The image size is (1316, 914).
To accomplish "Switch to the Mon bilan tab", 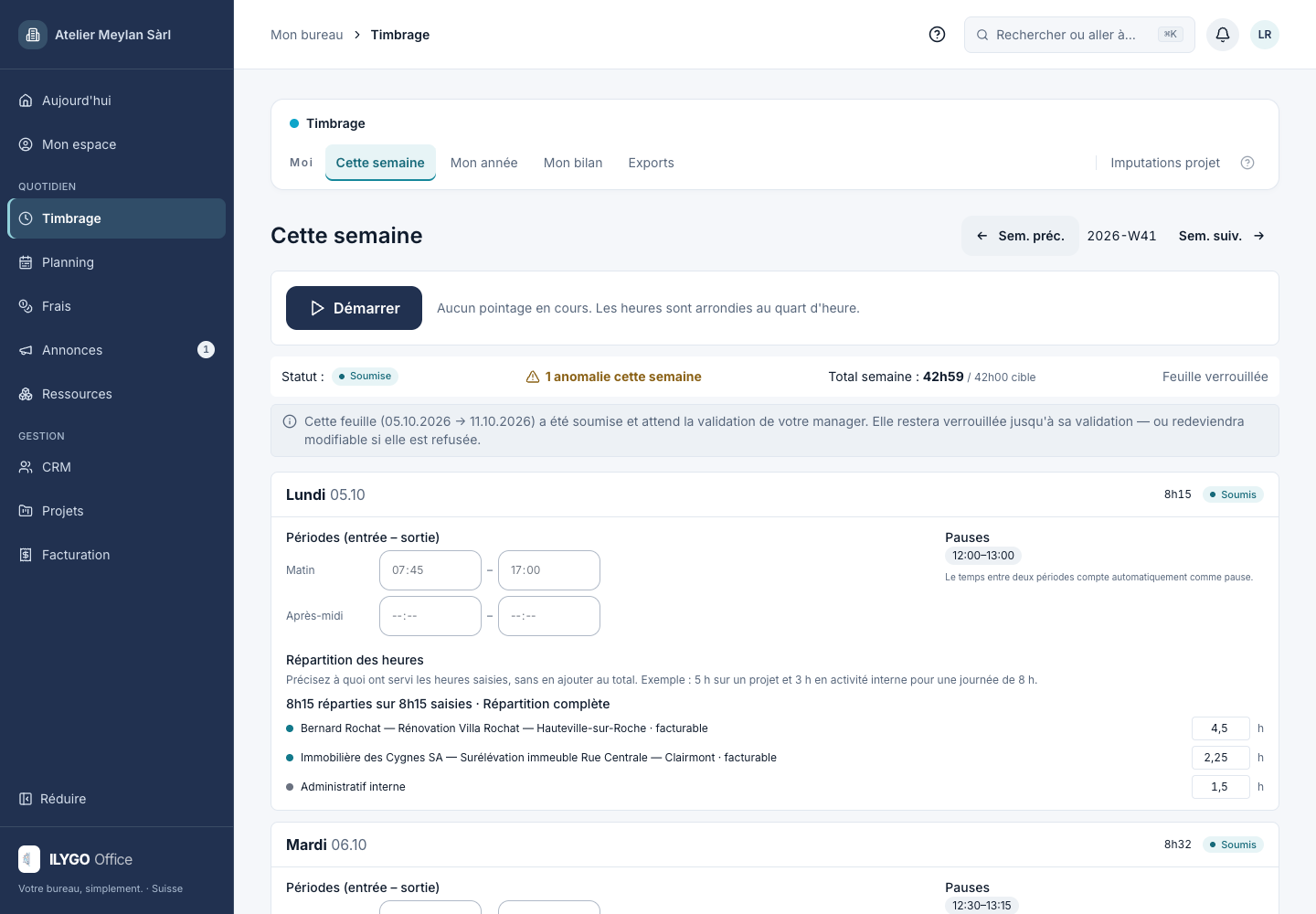I will click(x=573, y=163).
